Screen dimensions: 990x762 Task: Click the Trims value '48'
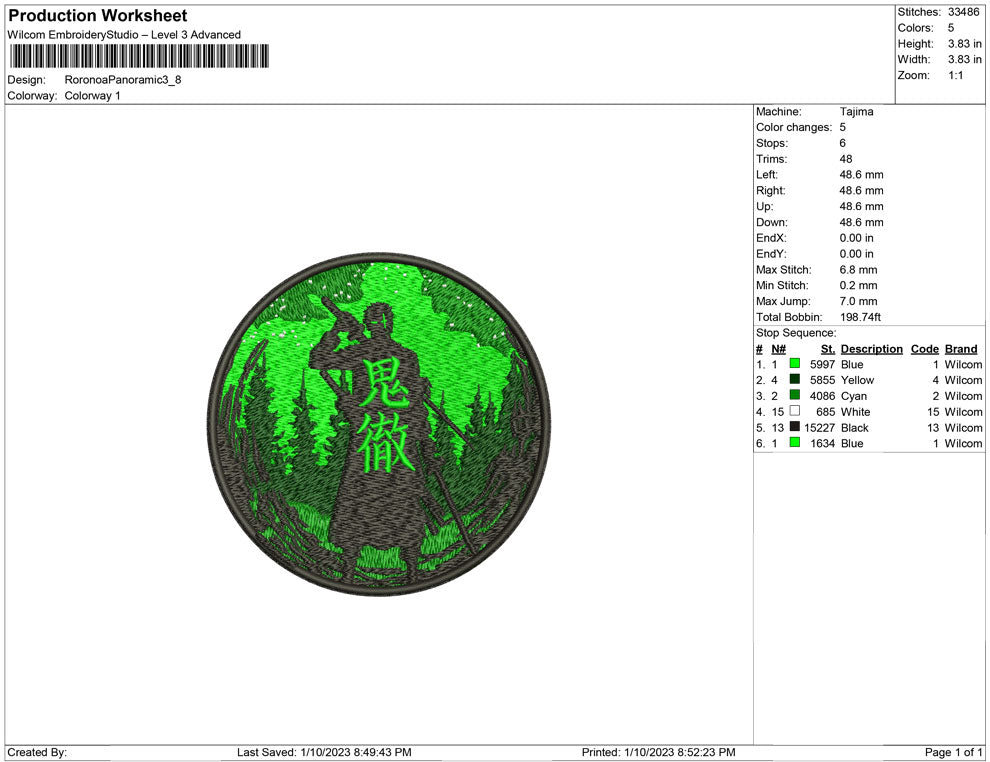point(845,159)
